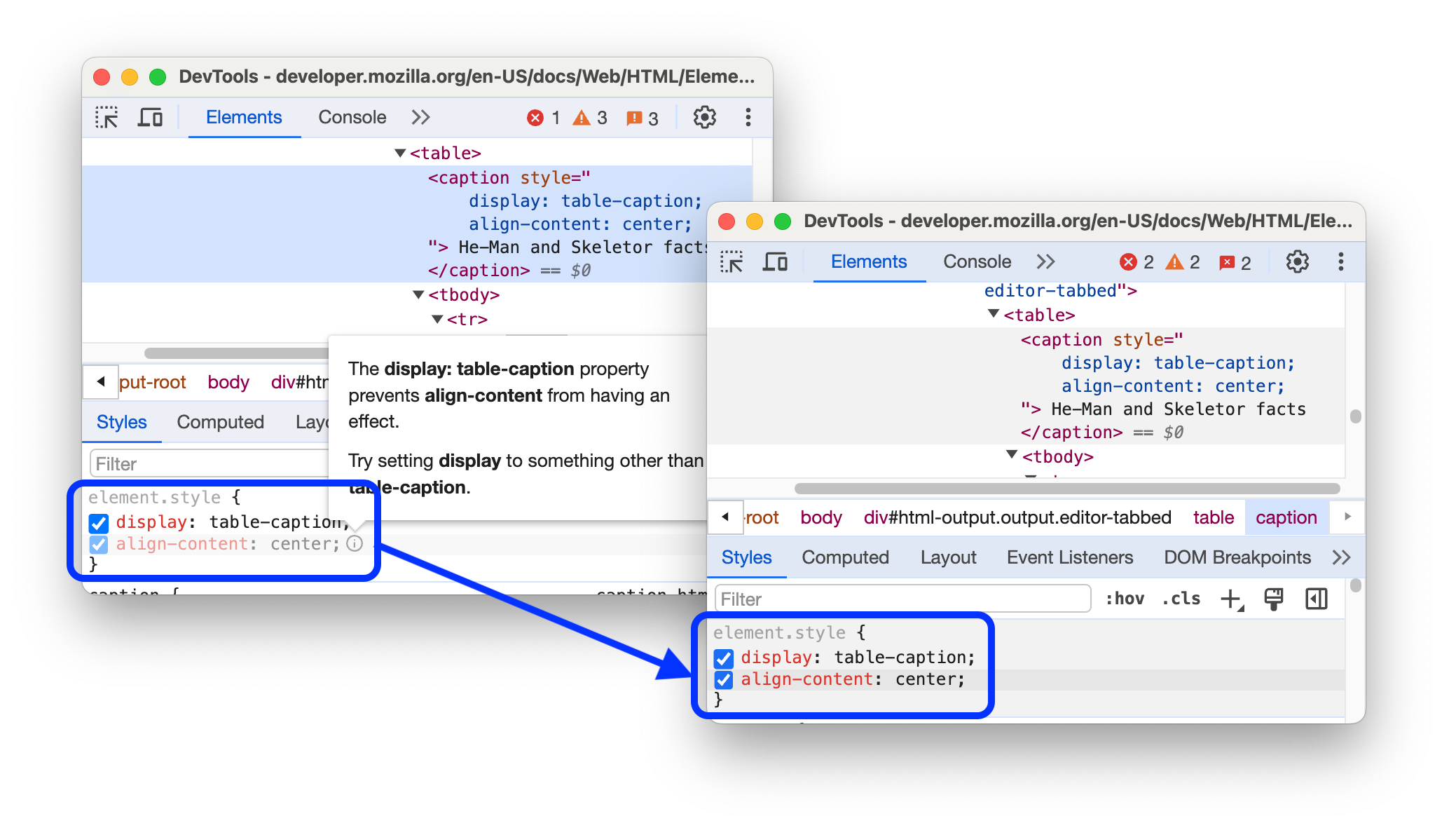1456x816 pixels.
Task: Click the element picker/inspector icon
Action: point(106,118)
